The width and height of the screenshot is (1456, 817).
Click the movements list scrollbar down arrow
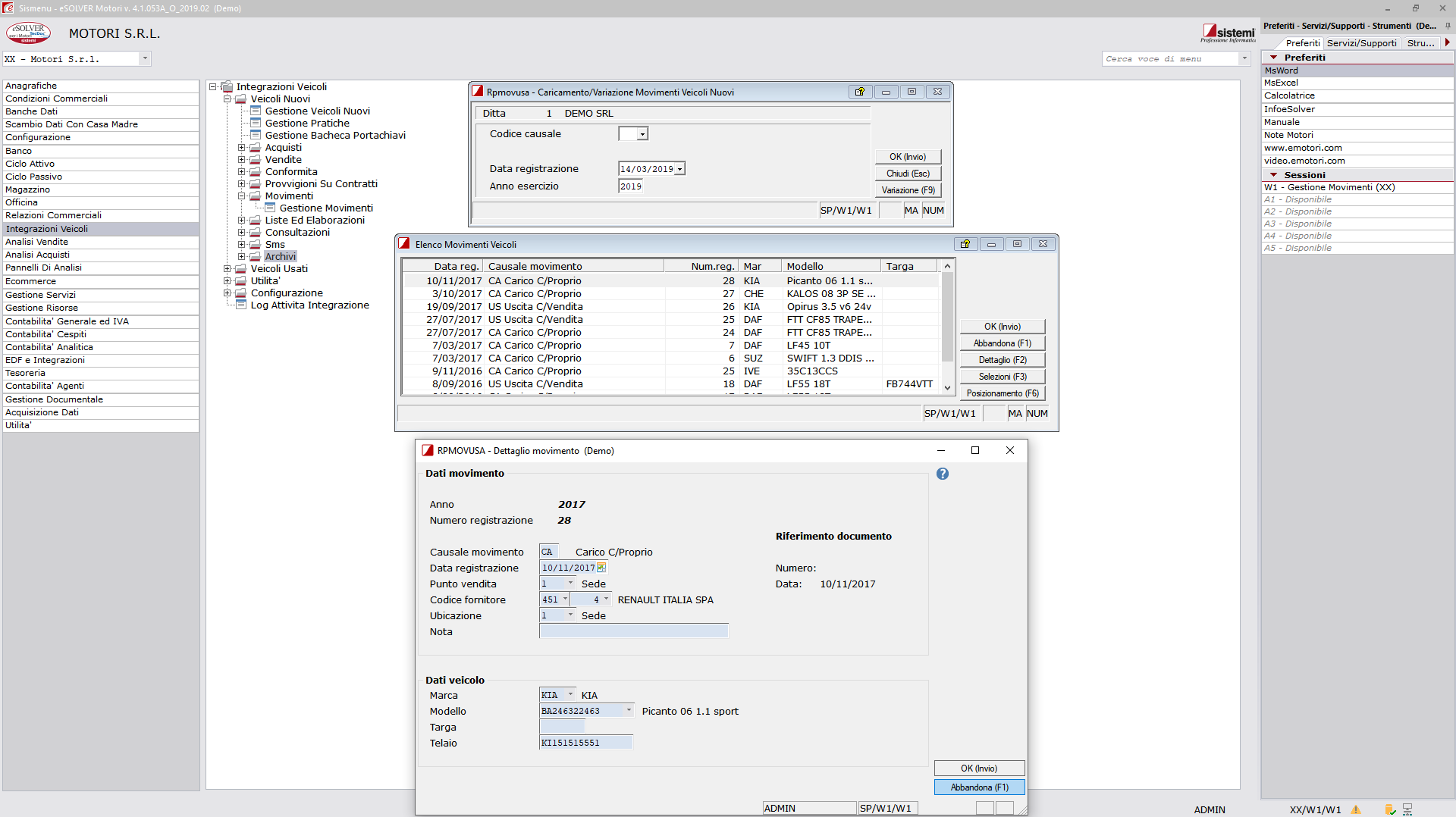947,387
